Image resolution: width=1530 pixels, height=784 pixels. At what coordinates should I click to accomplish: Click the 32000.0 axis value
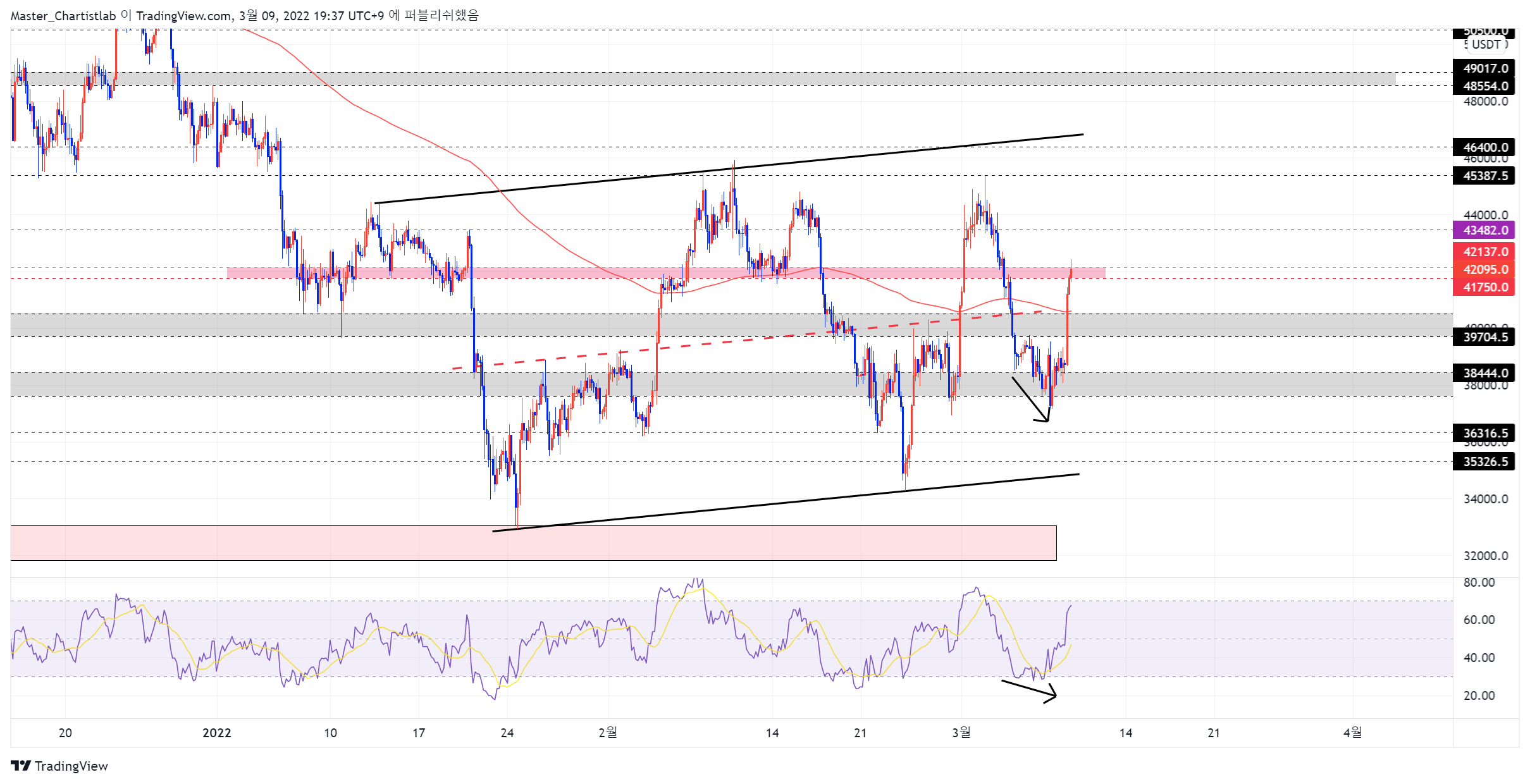click(x=1486, y=556)
